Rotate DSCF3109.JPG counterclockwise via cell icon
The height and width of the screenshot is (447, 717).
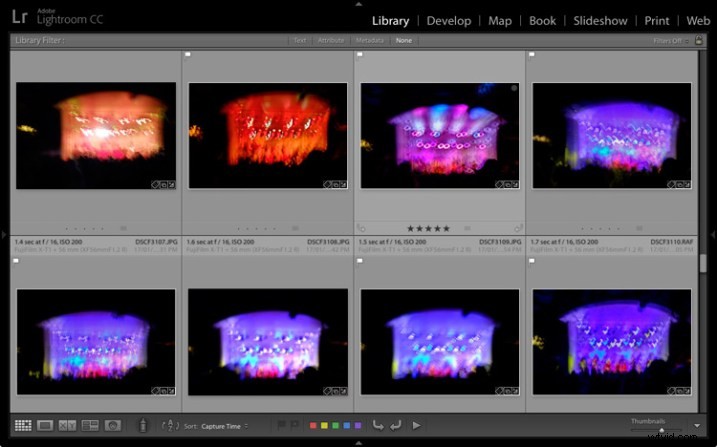click(361, 228)
